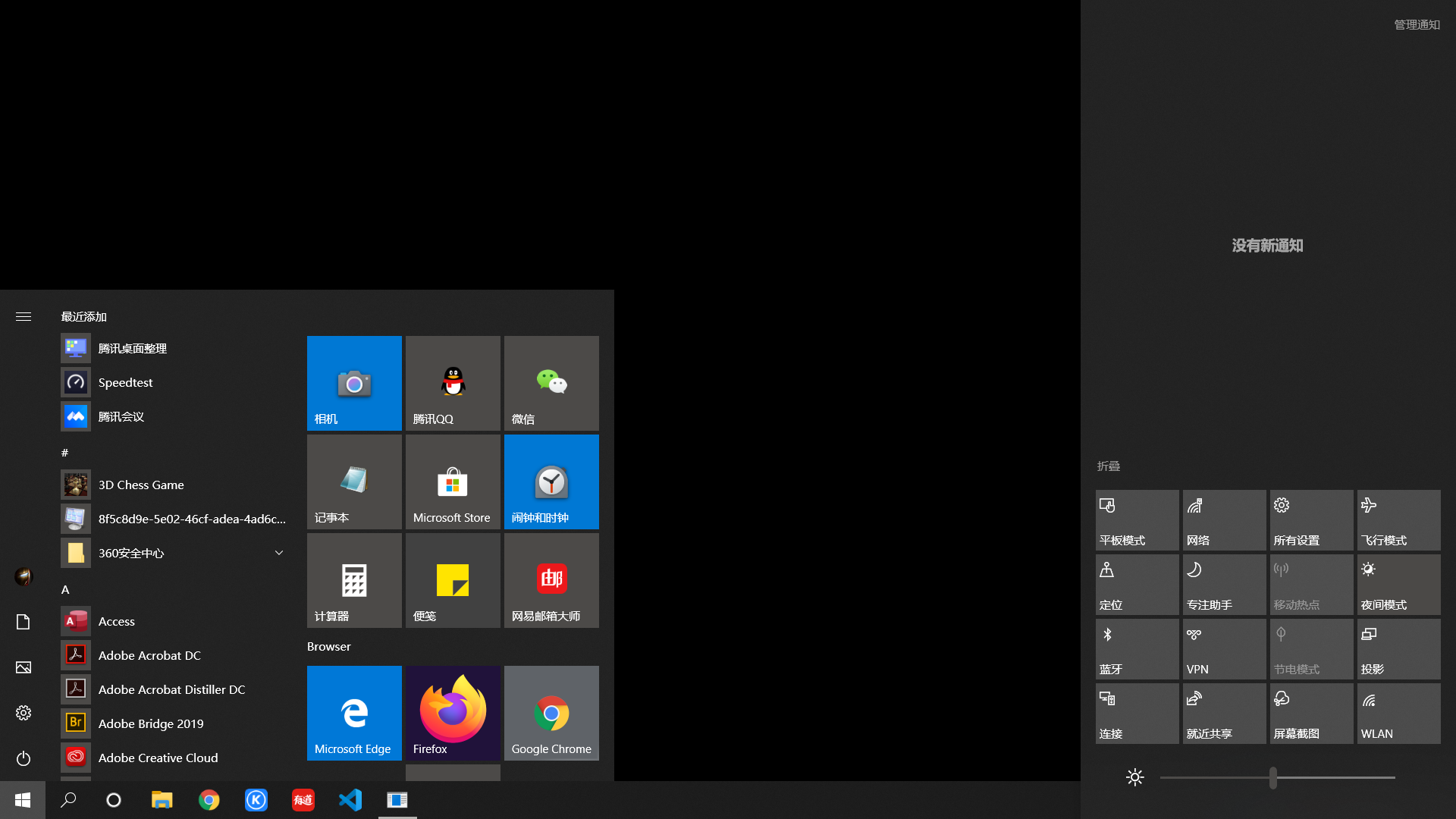Toggle Airplane mode (飞行模式)

coord(1398,520)
